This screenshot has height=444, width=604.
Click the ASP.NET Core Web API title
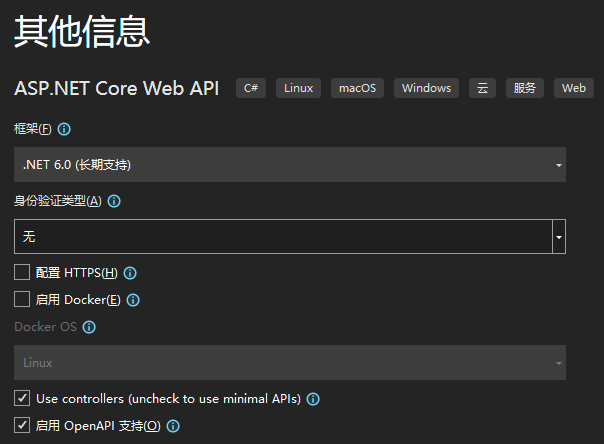(x=116, y=88)
